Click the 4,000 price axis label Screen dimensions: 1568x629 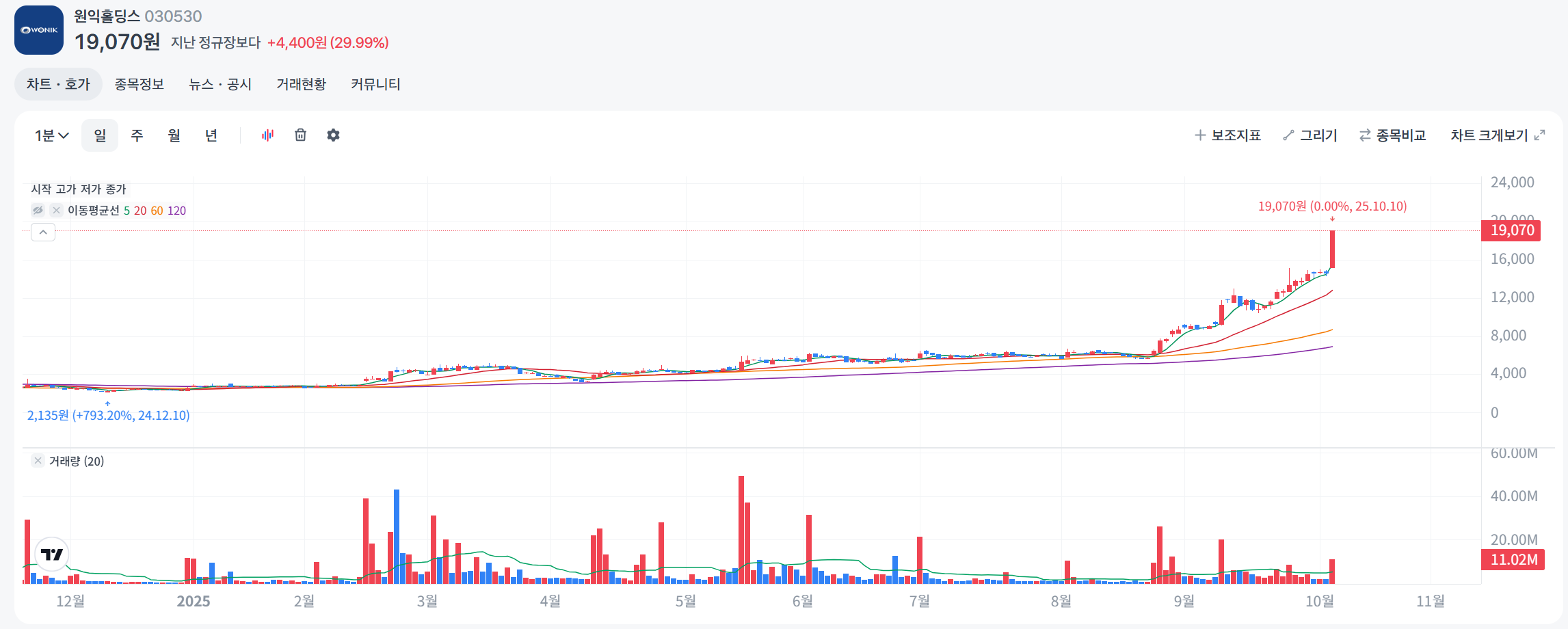click(1508, 373)
